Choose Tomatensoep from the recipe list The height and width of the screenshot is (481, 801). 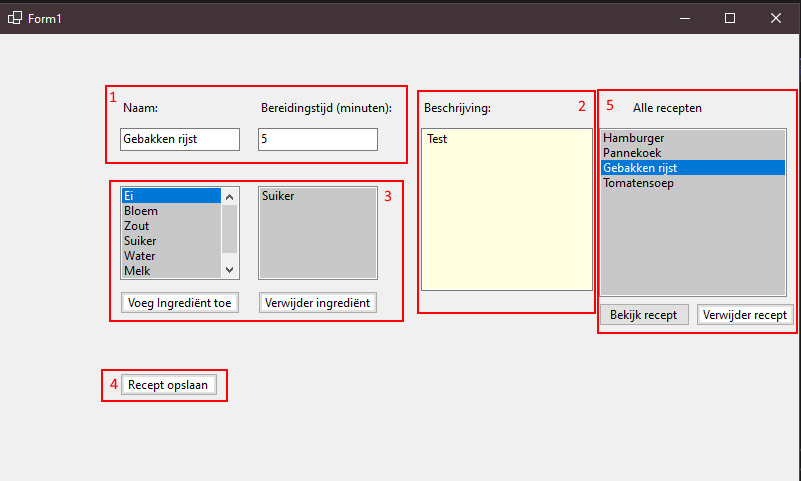692,183
